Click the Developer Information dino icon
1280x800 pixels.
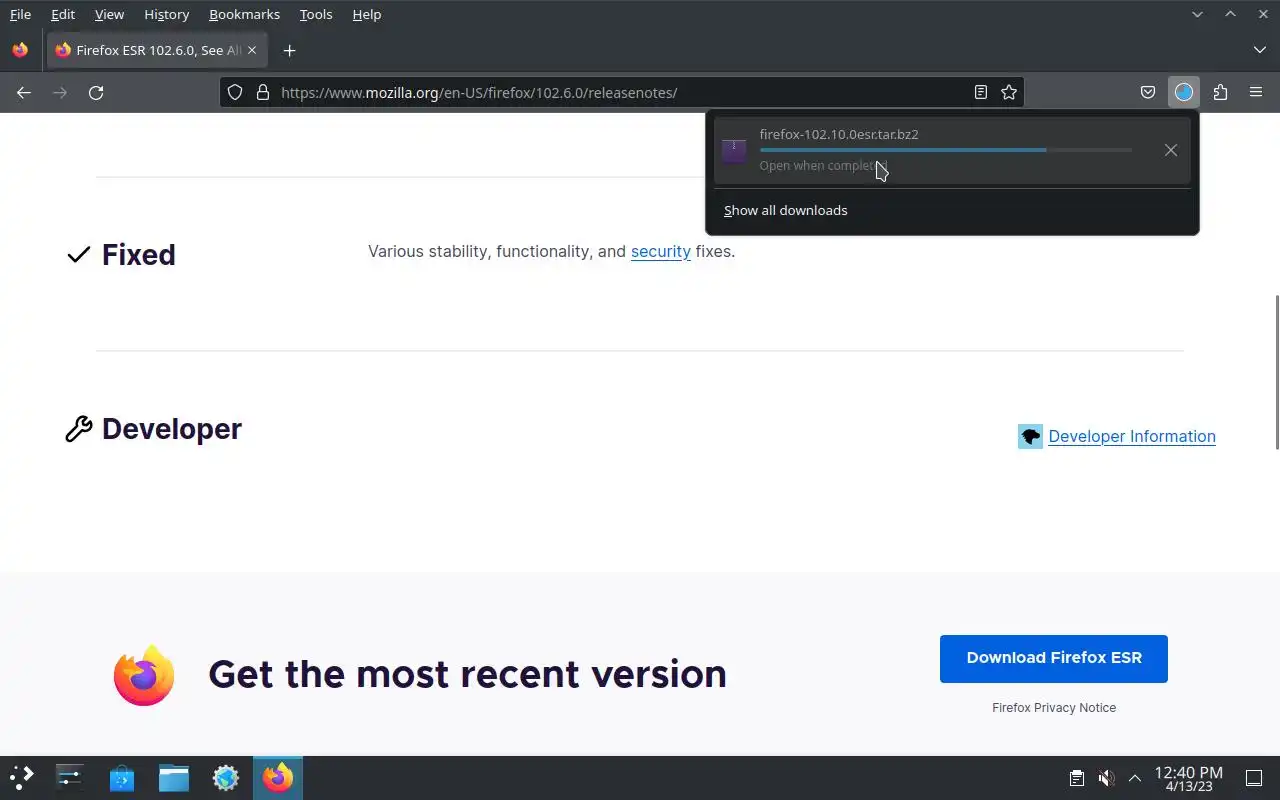point(1030,437)
